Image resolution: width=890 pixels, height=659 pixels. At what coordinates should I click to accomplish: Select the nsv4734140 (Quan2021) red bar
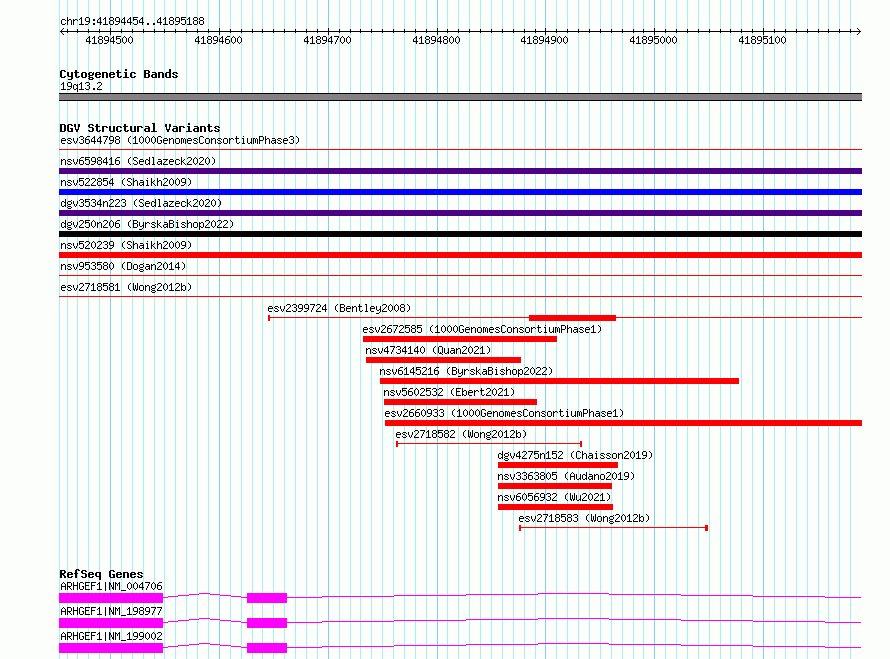443,360
